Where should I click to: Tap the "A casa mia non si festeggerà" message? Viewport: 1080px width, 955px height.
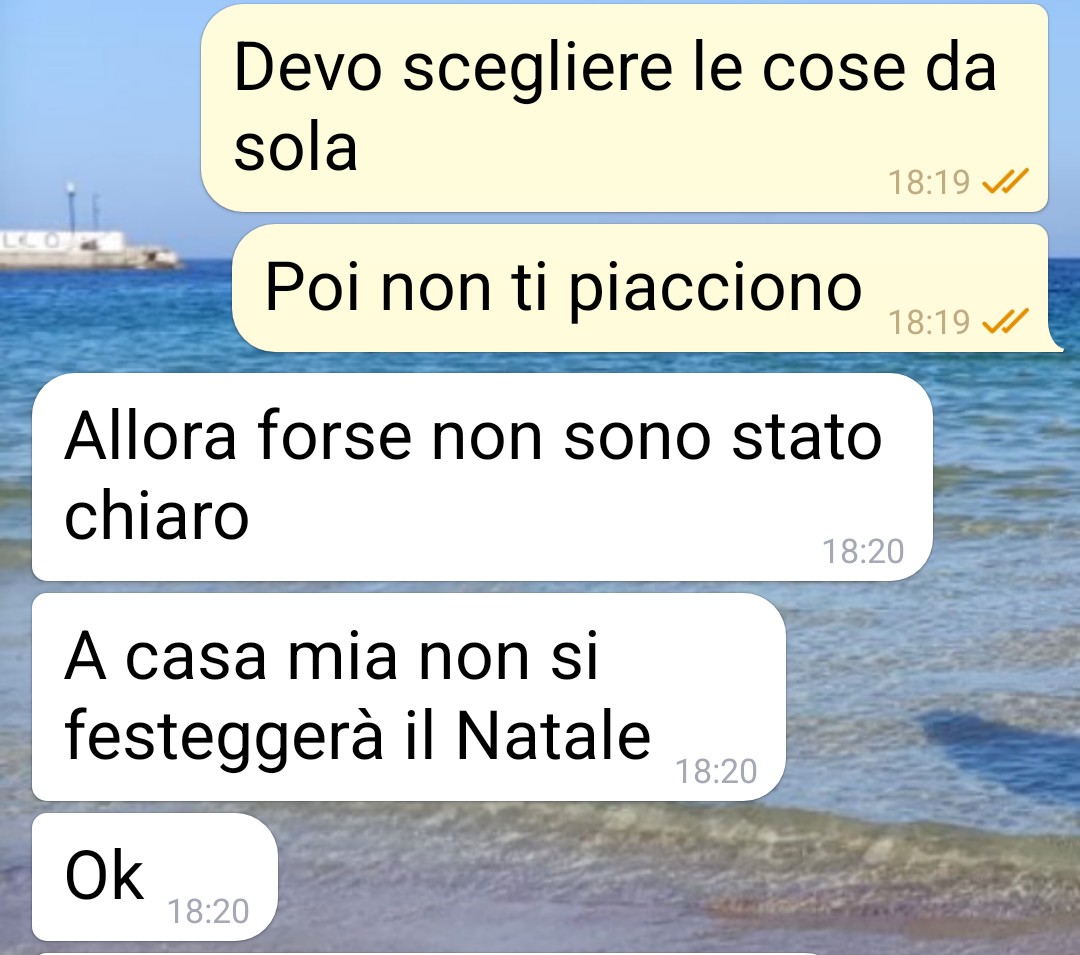[x=408, y=697]
